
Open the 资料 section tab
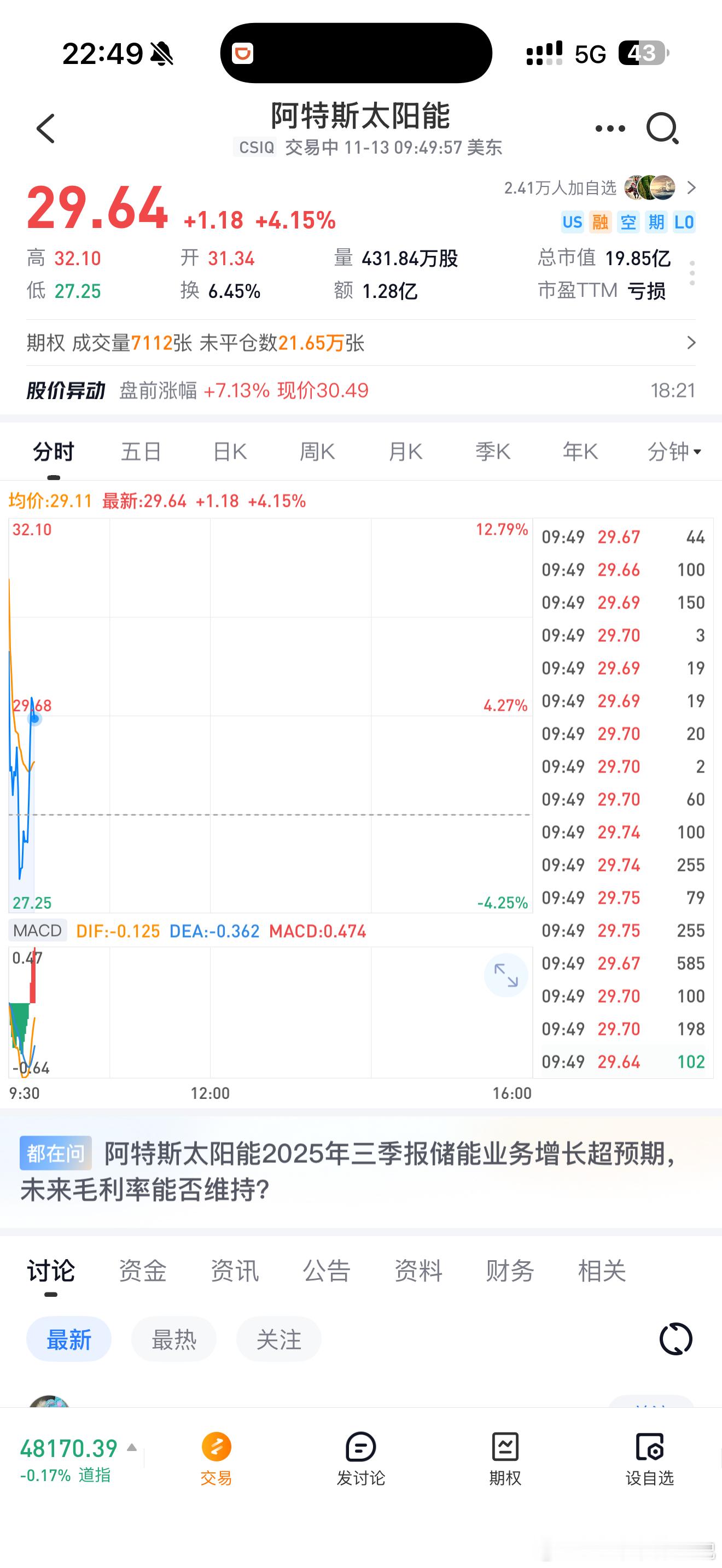(x=418, y=1271)
